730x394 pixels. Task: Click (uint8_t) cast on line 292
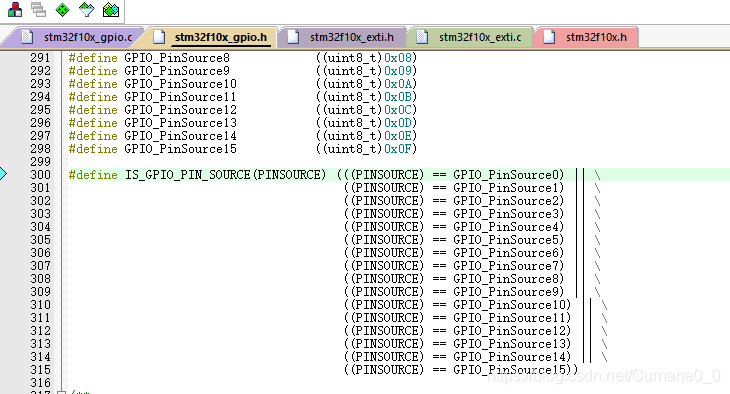click(x=353, y=71)
